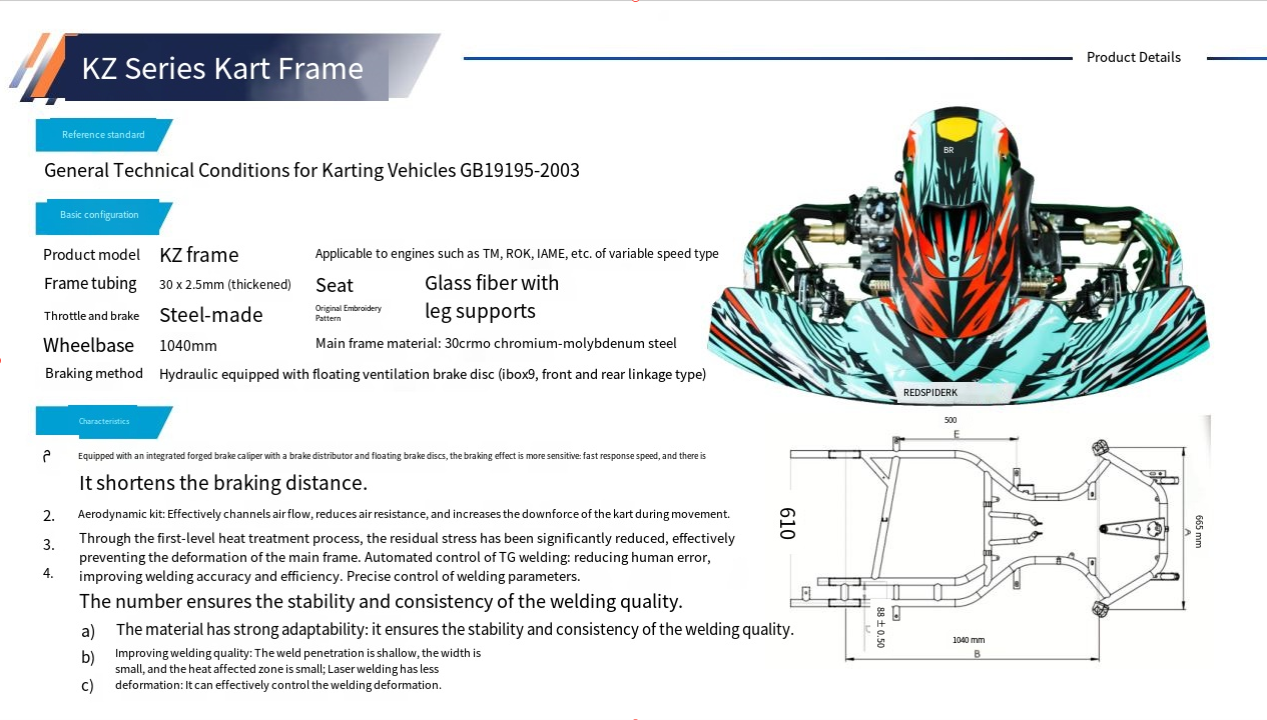The width and height of the screenshot is (1267, 720).
Task: Click the 'Seat' label
Action: click(335, 285)
